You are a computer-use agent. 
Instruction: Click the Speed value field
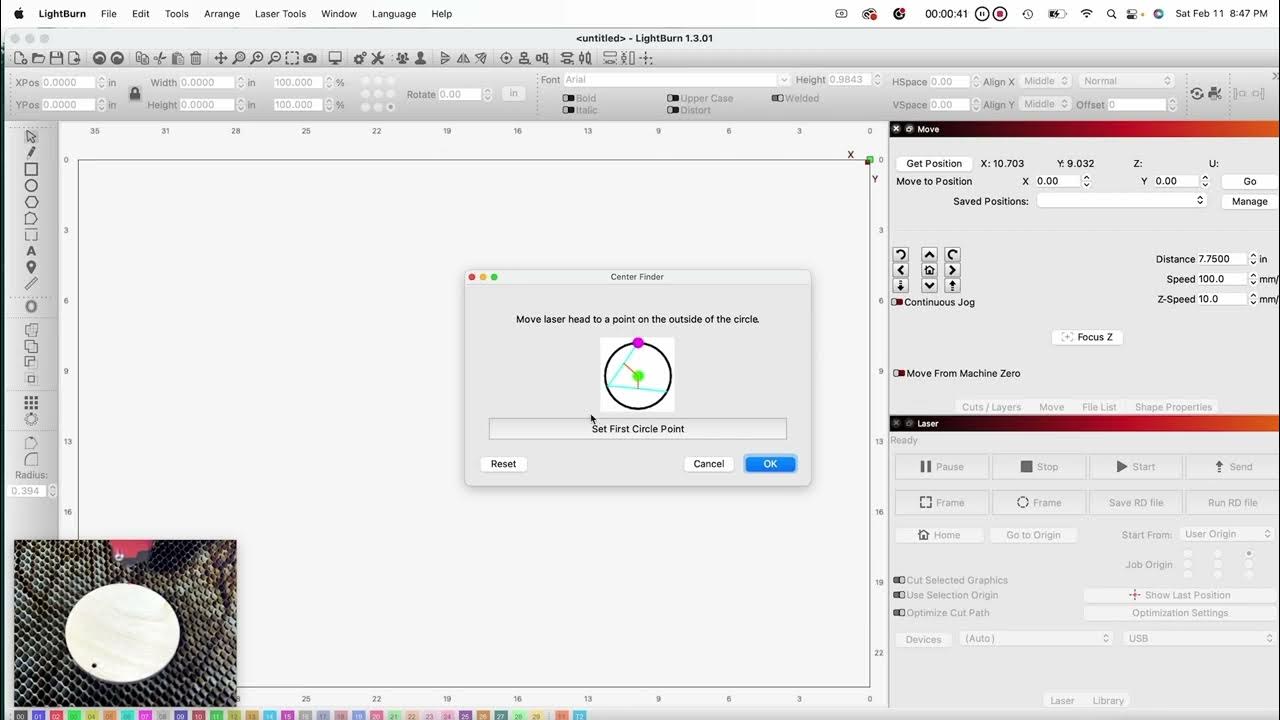[x=1222, y=279]
